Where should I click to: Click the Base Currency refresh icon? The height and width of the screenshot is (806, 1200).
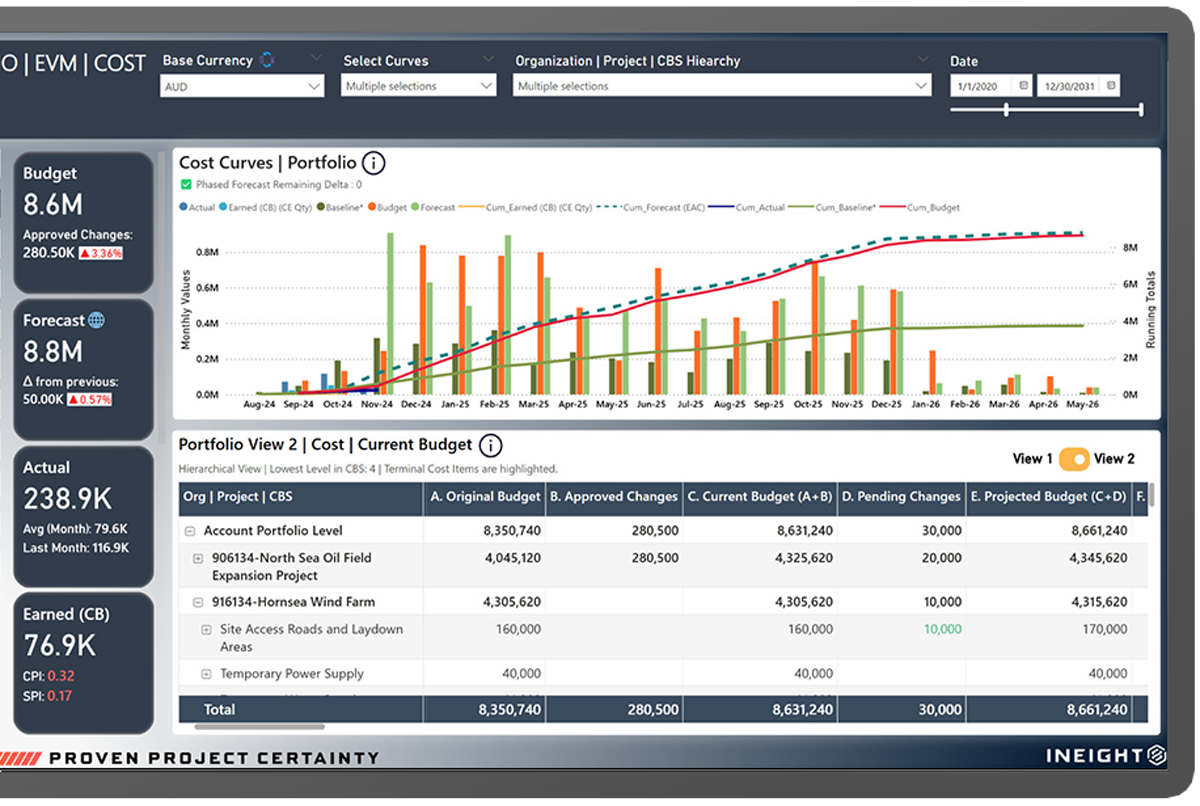[x=267, y=60]
